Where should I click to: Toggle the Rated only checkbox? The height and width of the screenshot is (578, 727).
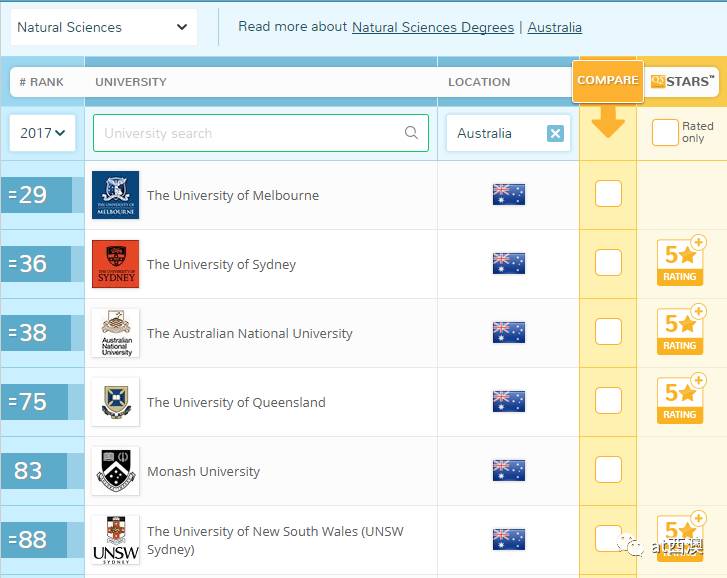click(x=665, y=132)
